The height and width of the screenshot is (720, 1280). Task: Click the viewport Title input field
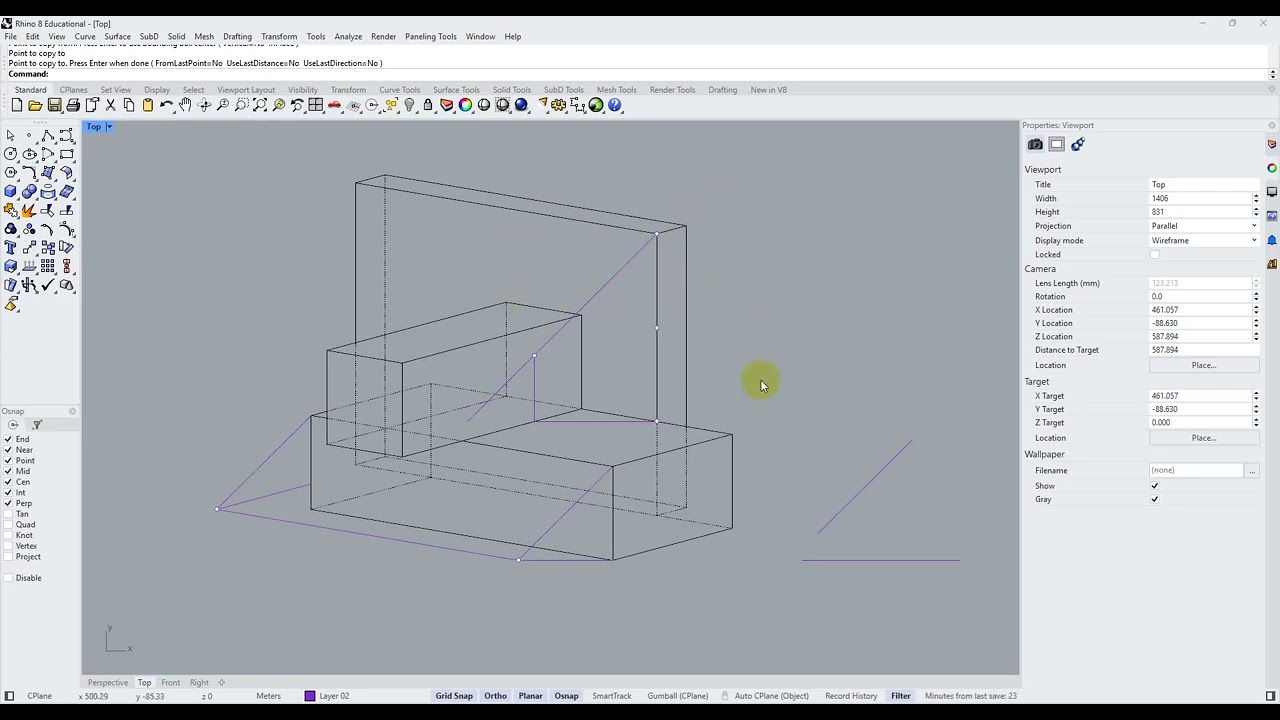pyautogui.click(x=1204, y=185)
